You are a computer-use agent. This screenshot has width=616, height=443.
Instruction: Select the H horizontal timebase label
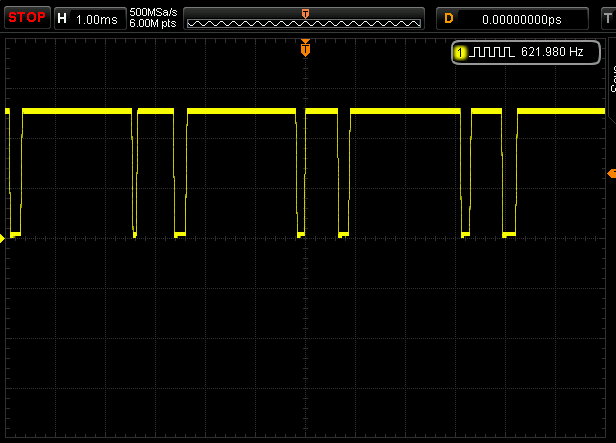[62, 18]
